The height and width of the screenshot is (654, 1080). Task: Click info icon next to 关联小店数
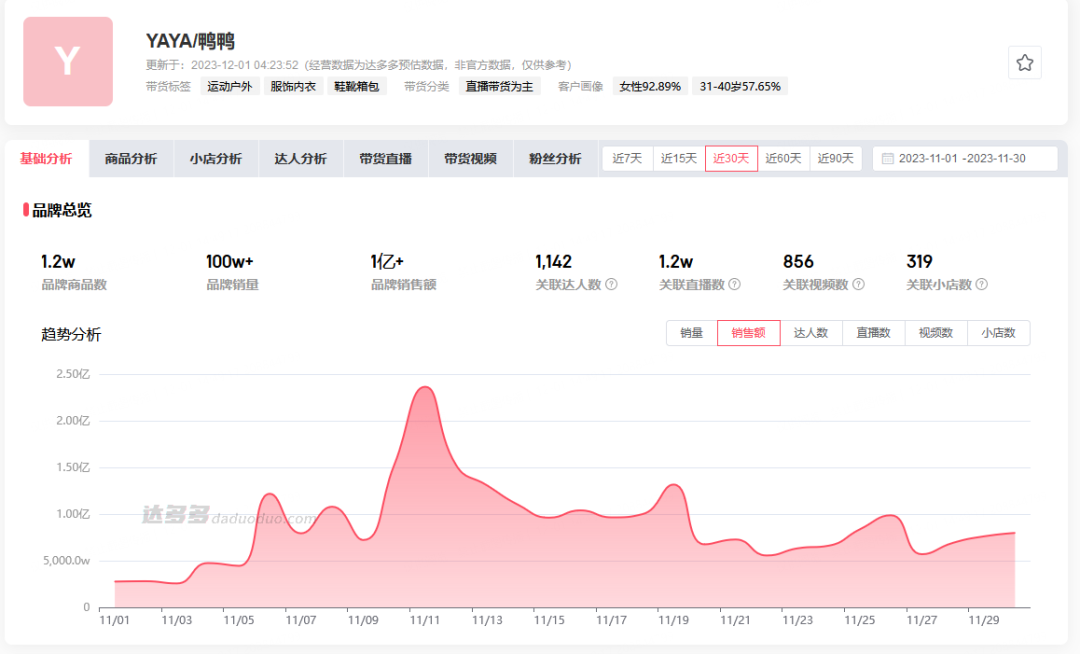click(981, 284)
